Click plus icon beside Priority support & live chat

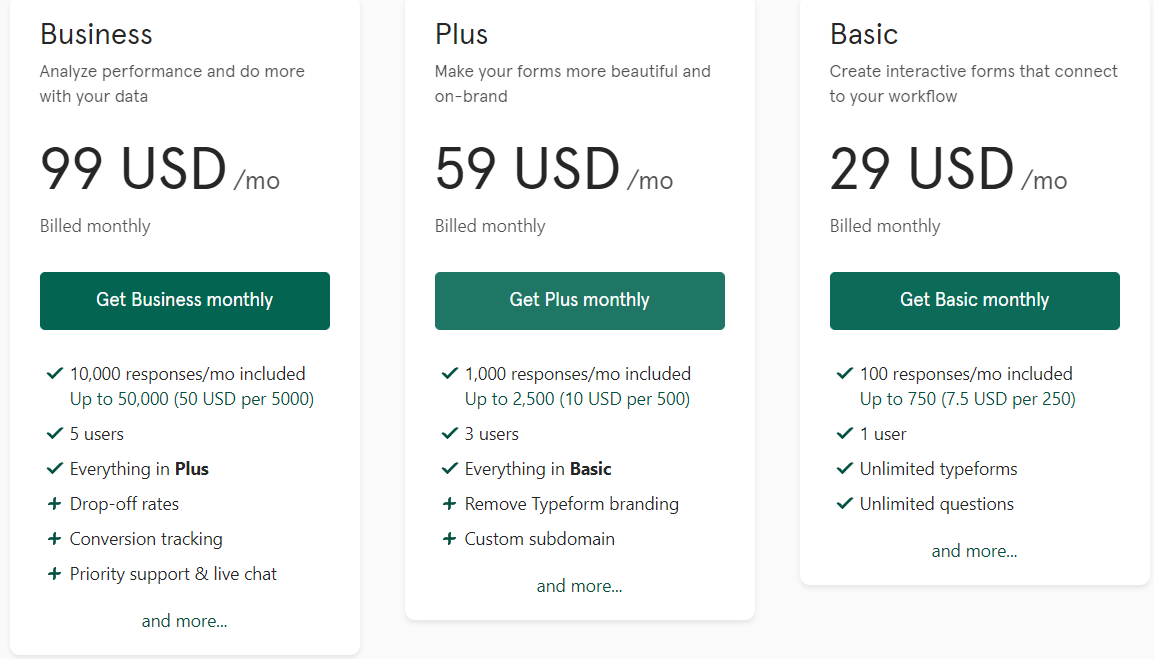55,574
